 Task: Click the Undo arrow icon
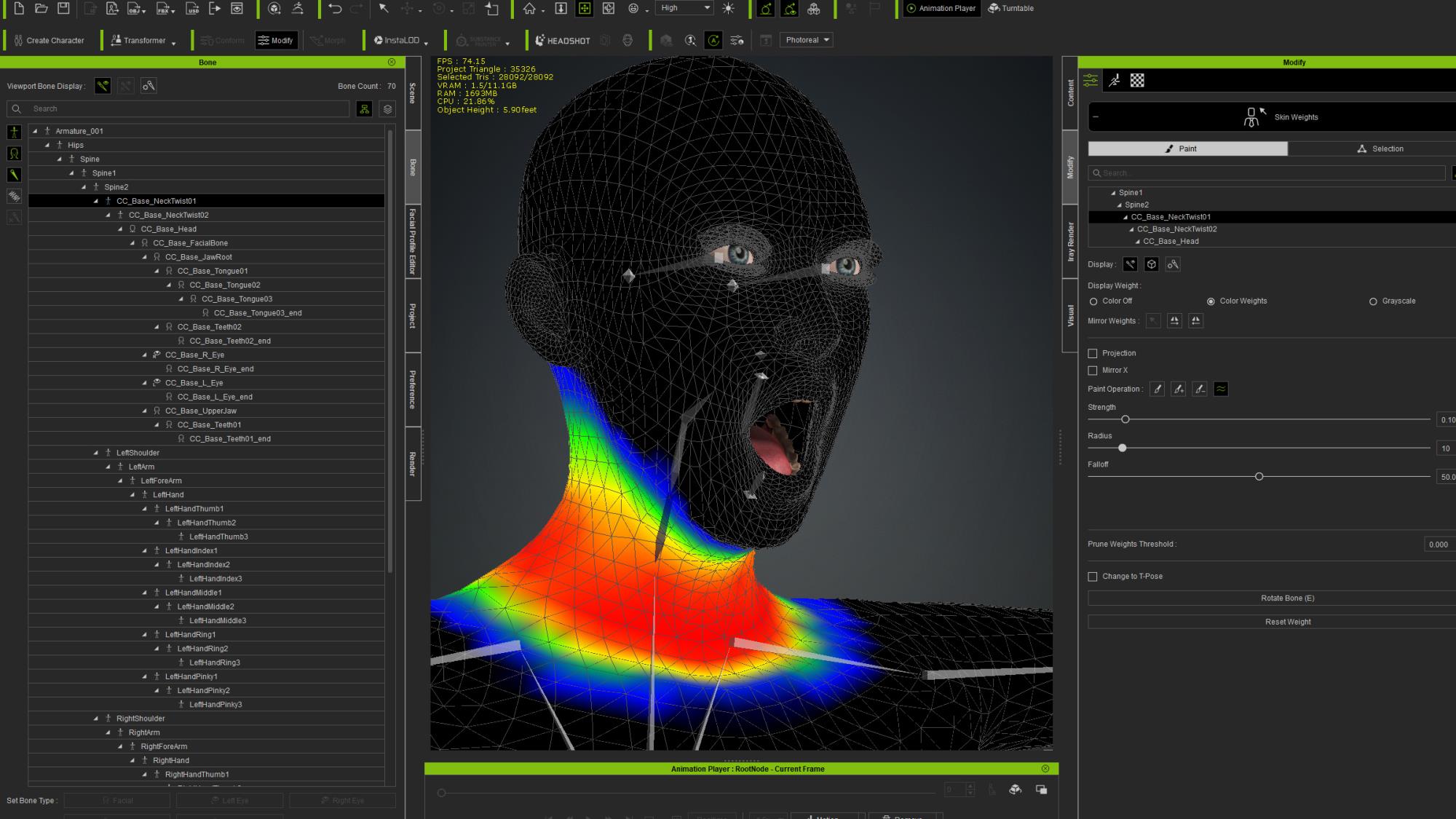335,9
